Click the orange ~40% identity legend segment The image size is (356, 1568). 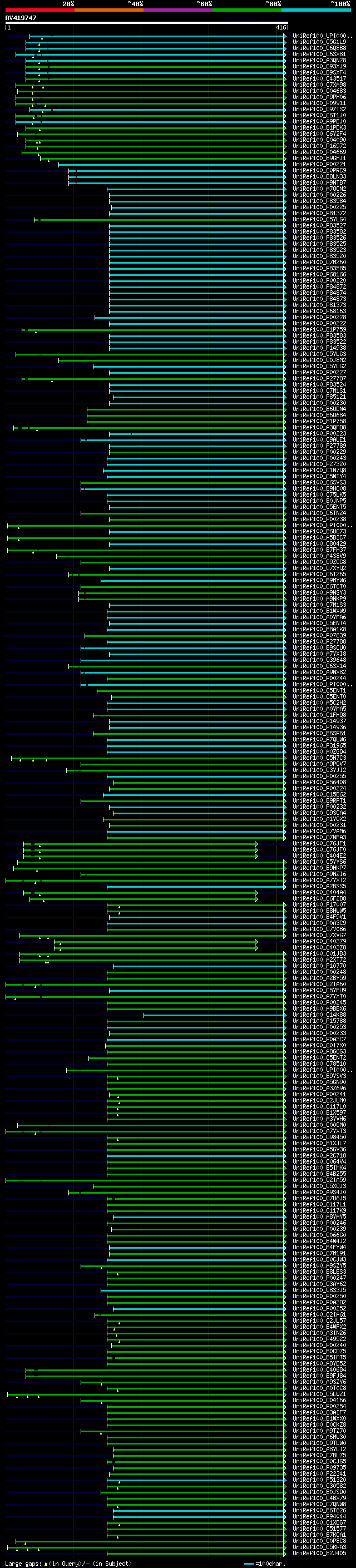click(109, 10)
